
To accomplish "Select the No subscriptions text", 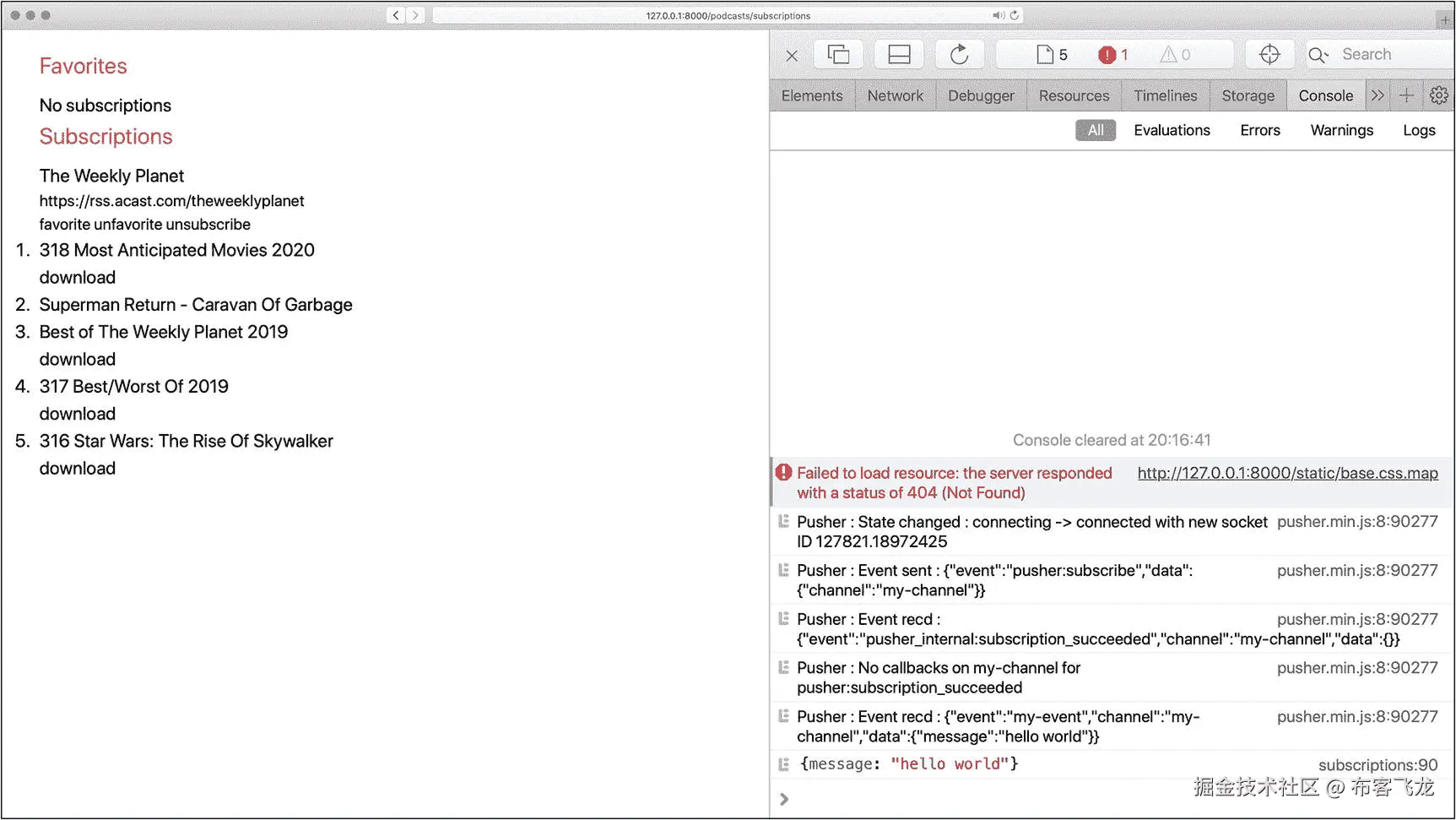I will click(x=106, y=106).
